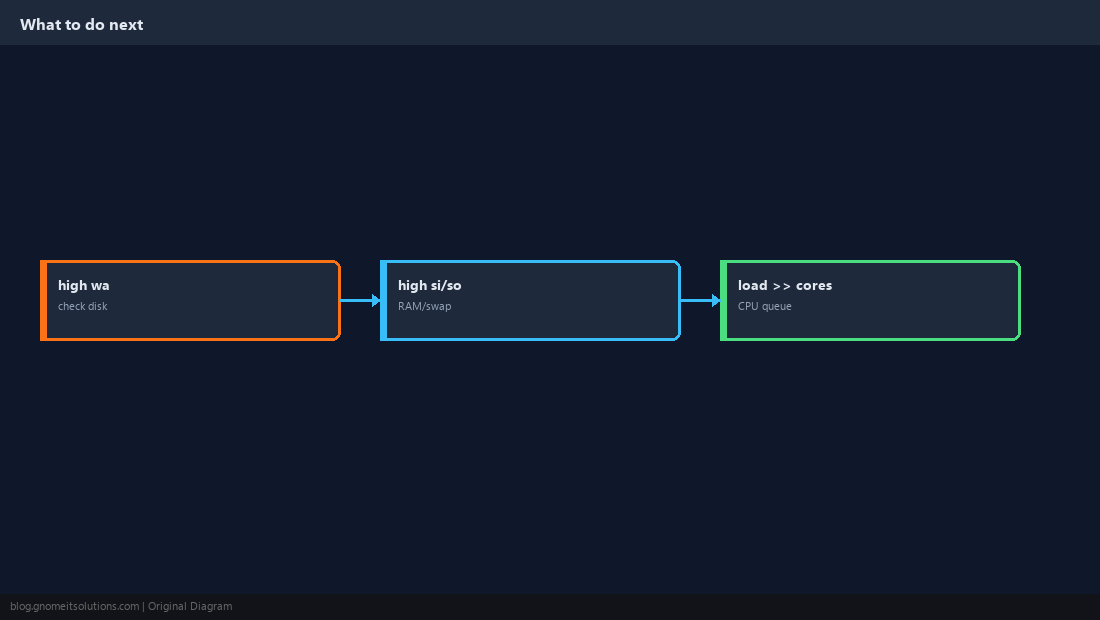This screenshot has width=1100, height=620.
Task: Select the "high si/so" node title
Action: coord(429,285)
